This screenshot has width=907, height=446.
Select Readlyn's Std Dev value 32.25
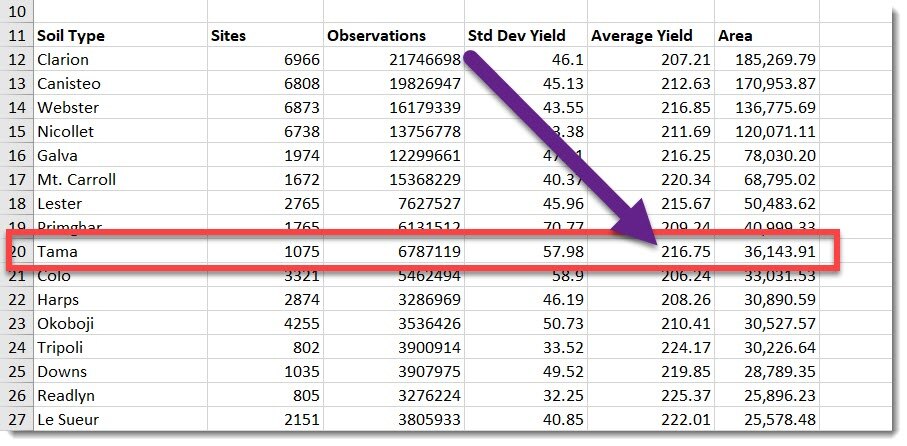561,396
